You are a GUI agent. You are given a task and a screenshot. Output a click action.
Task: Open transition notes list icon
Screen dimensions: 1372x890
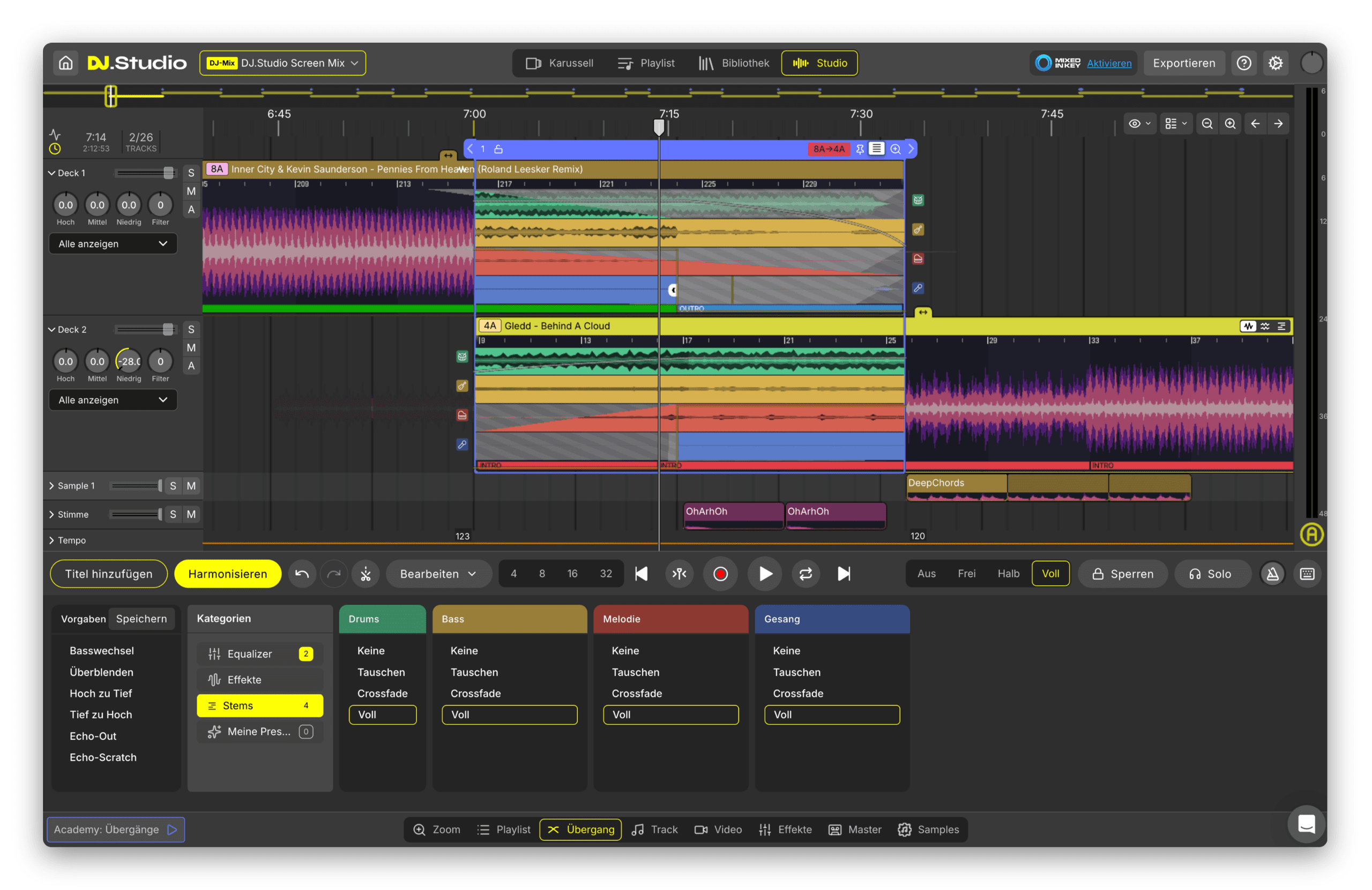click(876, 149)
